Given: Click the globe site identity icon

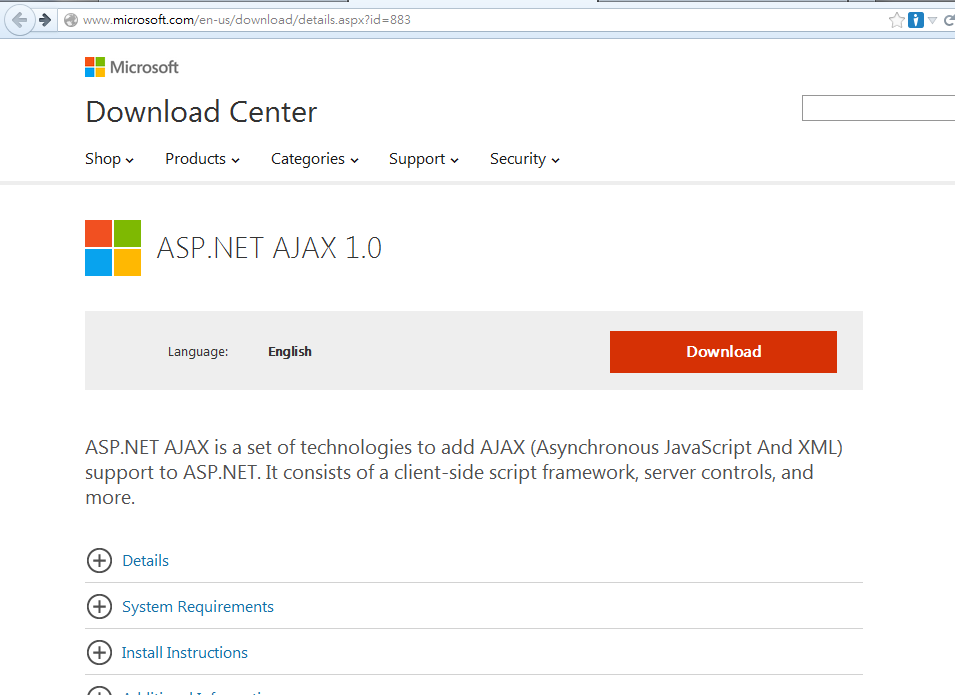Looking at the screenshot, I should click(x=70, y=20).
